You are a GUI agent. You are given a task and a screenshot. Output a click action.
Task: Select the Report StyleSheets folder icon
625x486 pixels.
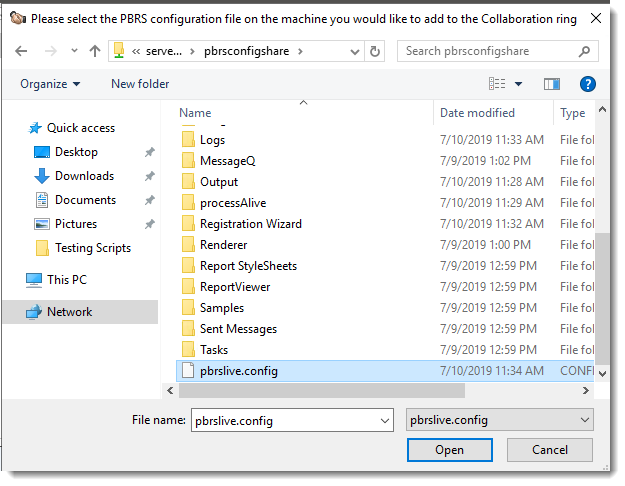[188, 266]
